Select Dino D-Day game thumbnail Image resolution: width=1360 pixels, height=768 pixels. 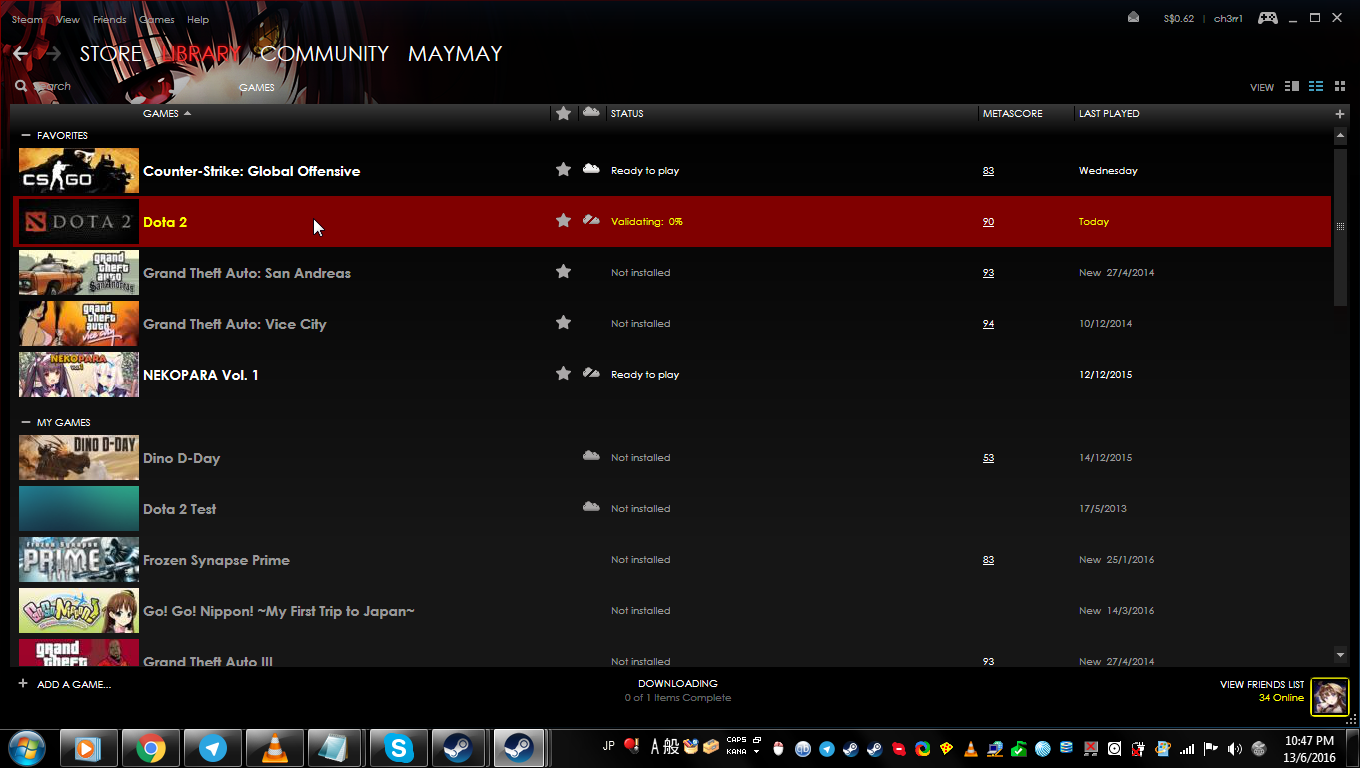tap(79, 458)
